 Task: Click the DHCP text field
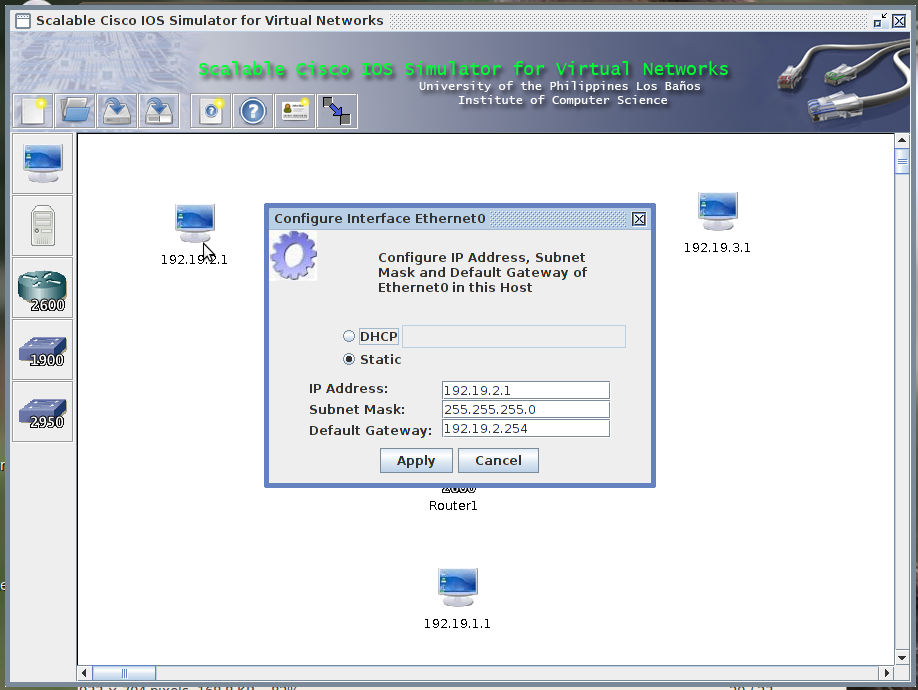[514, 336]
